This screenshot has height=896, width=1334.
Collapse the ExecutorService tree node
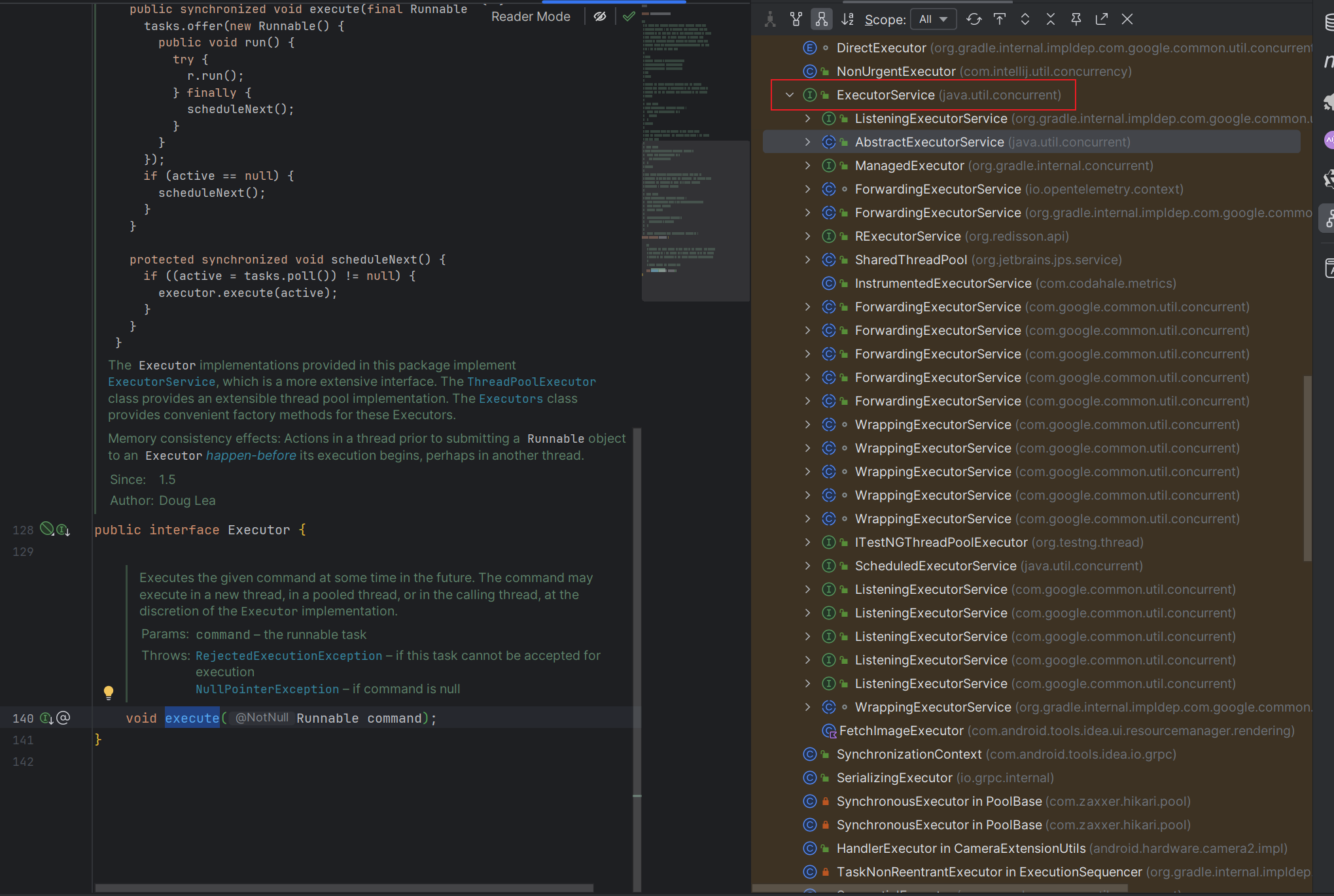coord(790,95)
